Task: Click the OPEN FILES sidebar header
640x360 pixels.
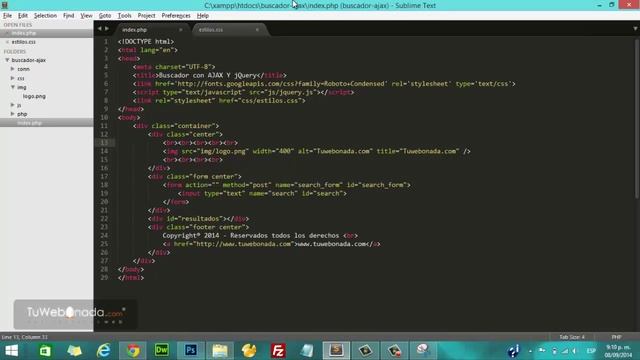Action: (x=18, y=25)
